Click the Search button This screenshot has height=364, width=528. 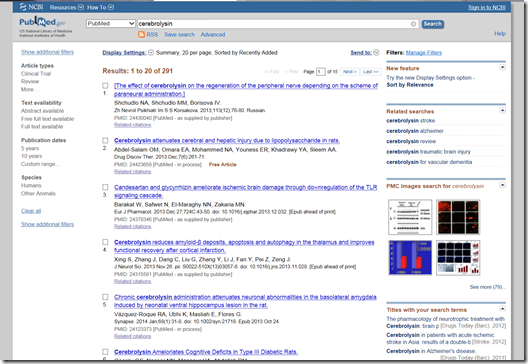tap(433, 24)
